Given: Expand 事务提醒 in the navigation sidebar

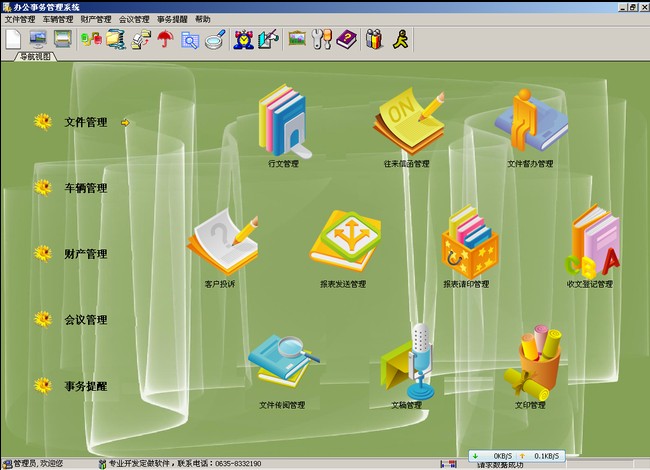Looking at the screenshot, I should (86, 386).
